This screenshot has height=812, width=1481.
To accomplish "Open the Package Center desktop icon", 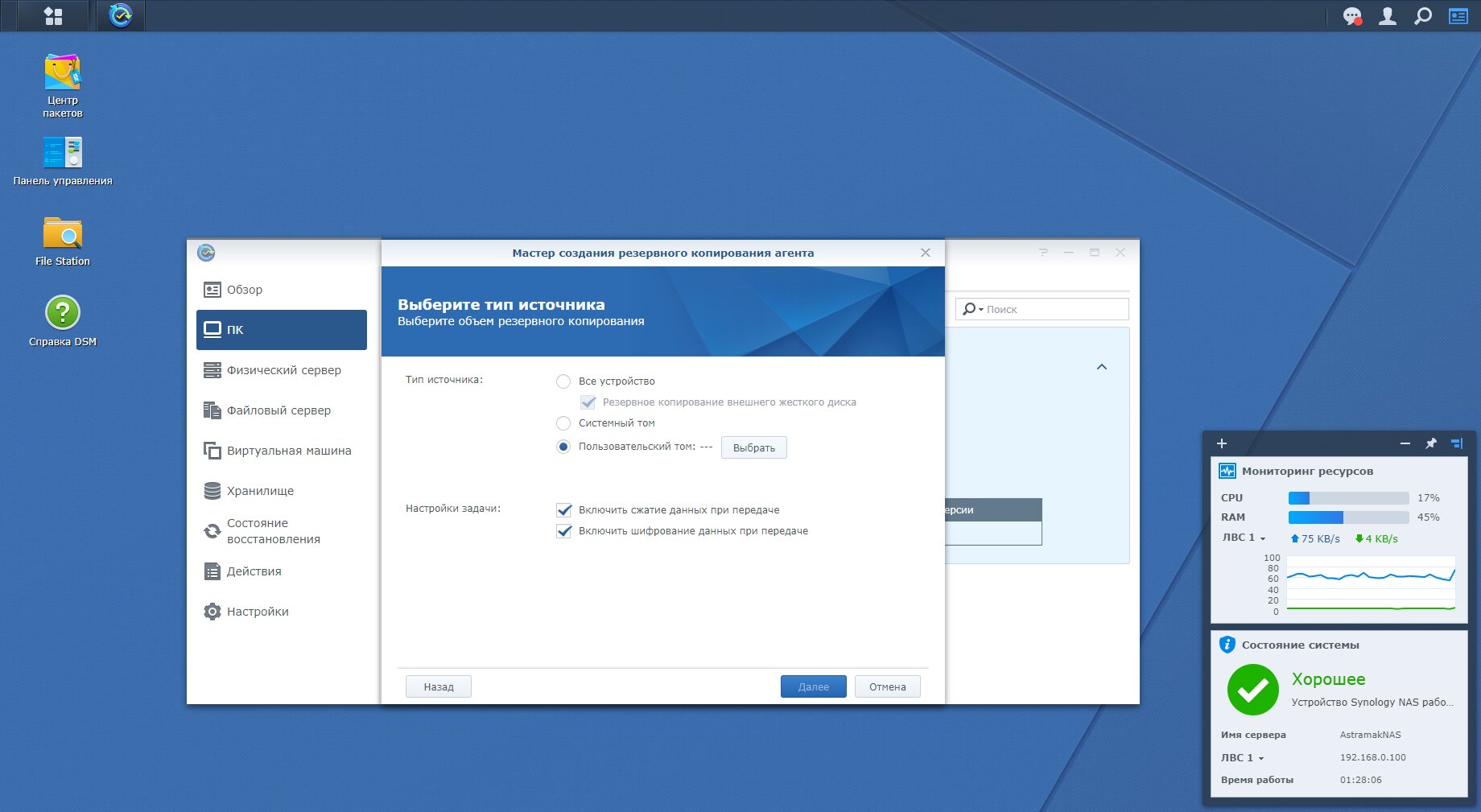I will (x=63, y=85).
